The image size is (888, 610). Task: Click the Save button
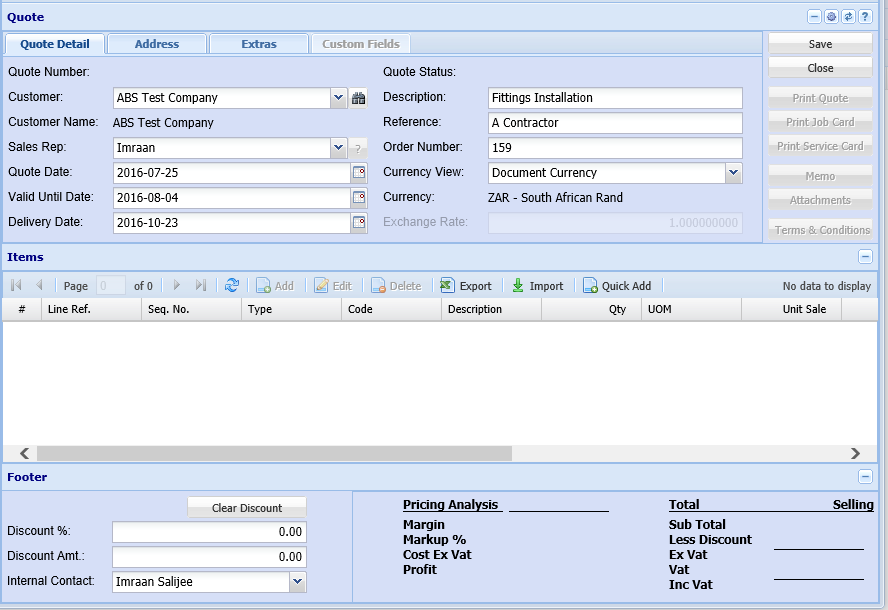(820, 44)
